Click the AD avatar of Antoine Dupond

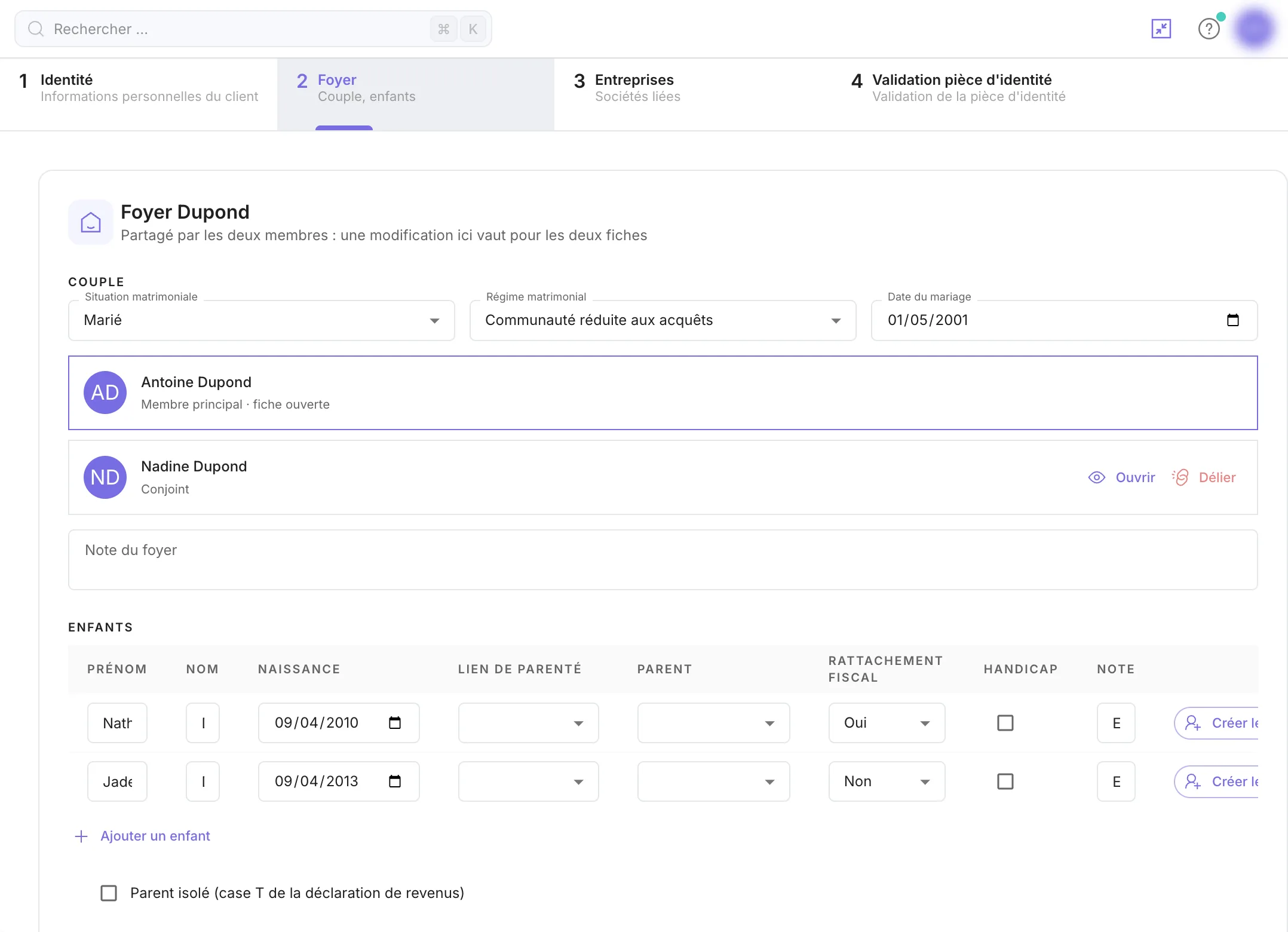click(x=105, y=393)
